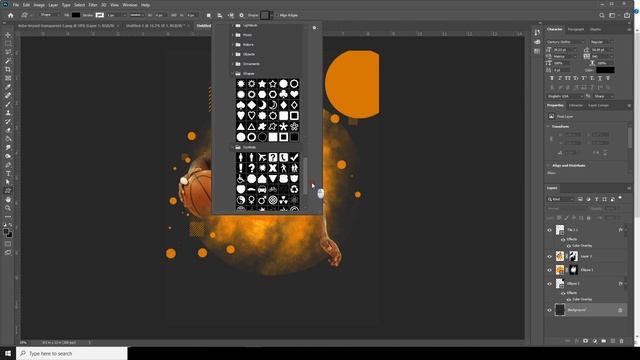Hide the topmost layer in Layers panel
Image resolution: width=640 pixels, height=360 pixels.
549,230
